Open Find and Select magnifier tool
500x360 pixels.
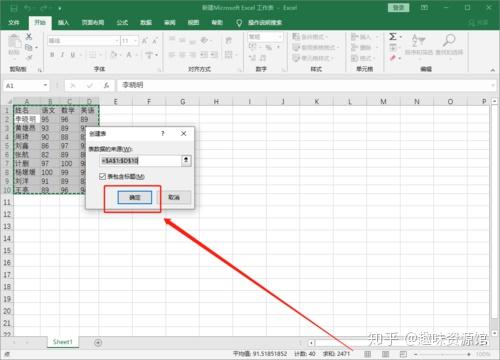(x=449, y=40)
